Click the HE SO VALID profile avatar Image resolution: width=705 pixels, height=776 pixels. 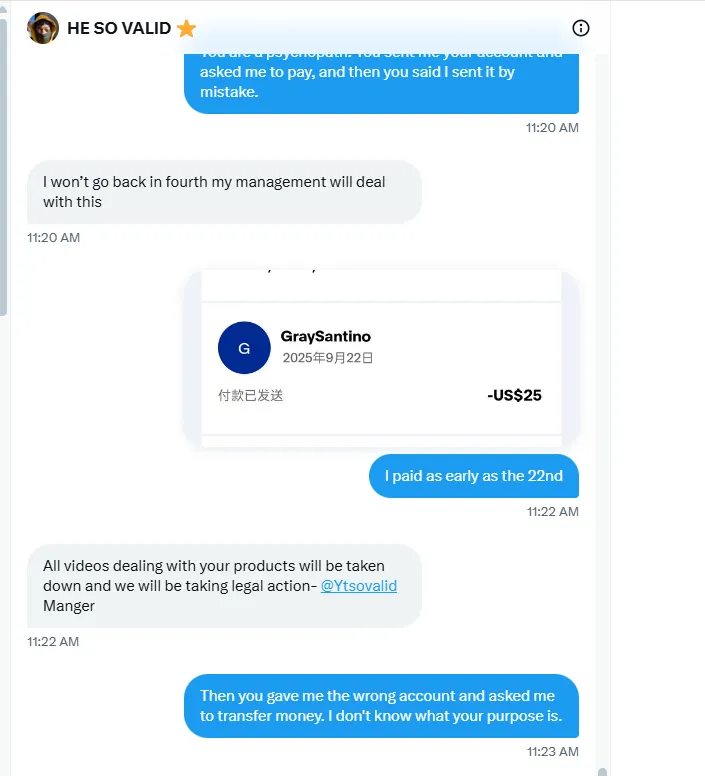point(43,28)
